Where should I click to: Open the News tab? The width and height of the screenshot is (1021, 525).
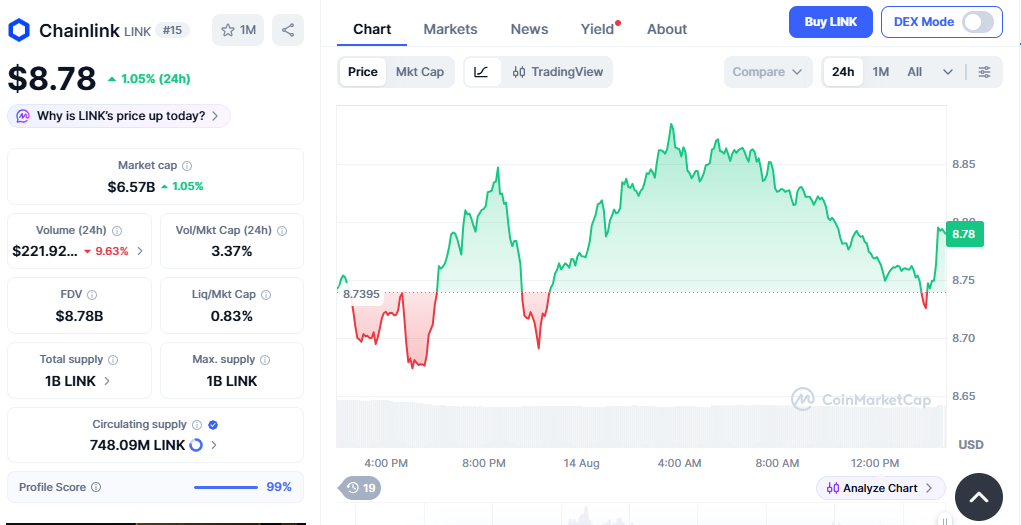pos(529,29)
